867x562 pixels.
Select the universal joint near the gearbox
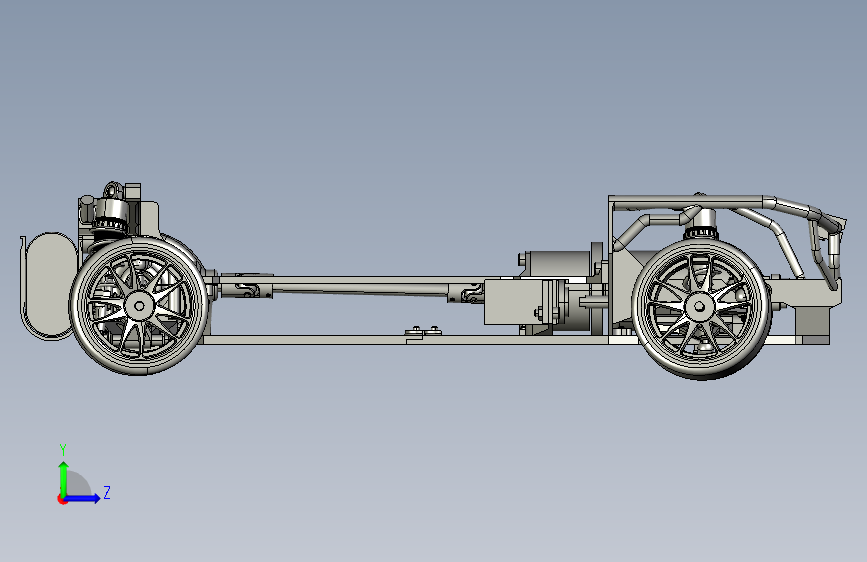[466, 294]
